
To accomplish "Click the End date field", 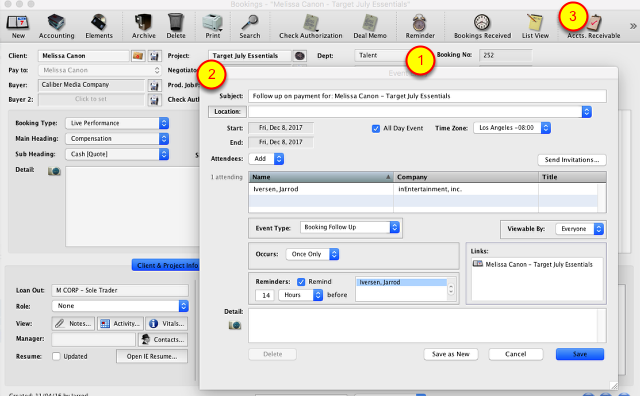I will tap(281, 142).
